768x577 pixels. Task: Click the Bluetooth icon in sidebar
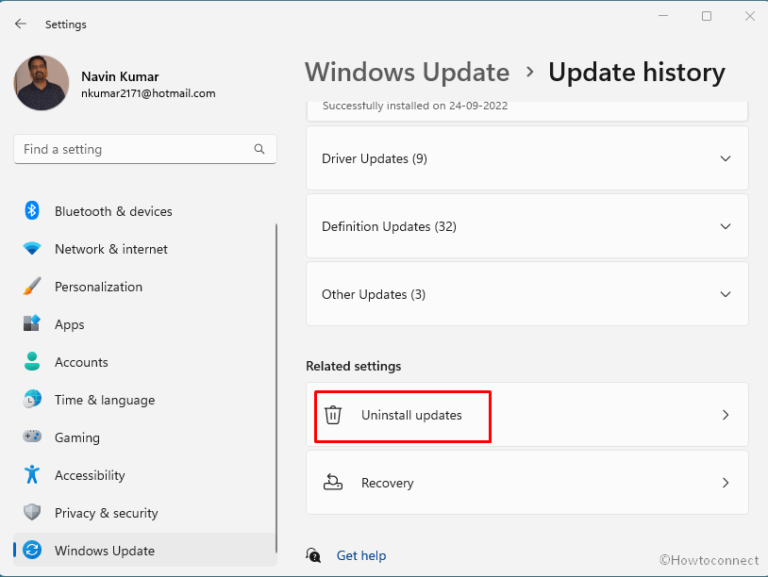(32, 211)
